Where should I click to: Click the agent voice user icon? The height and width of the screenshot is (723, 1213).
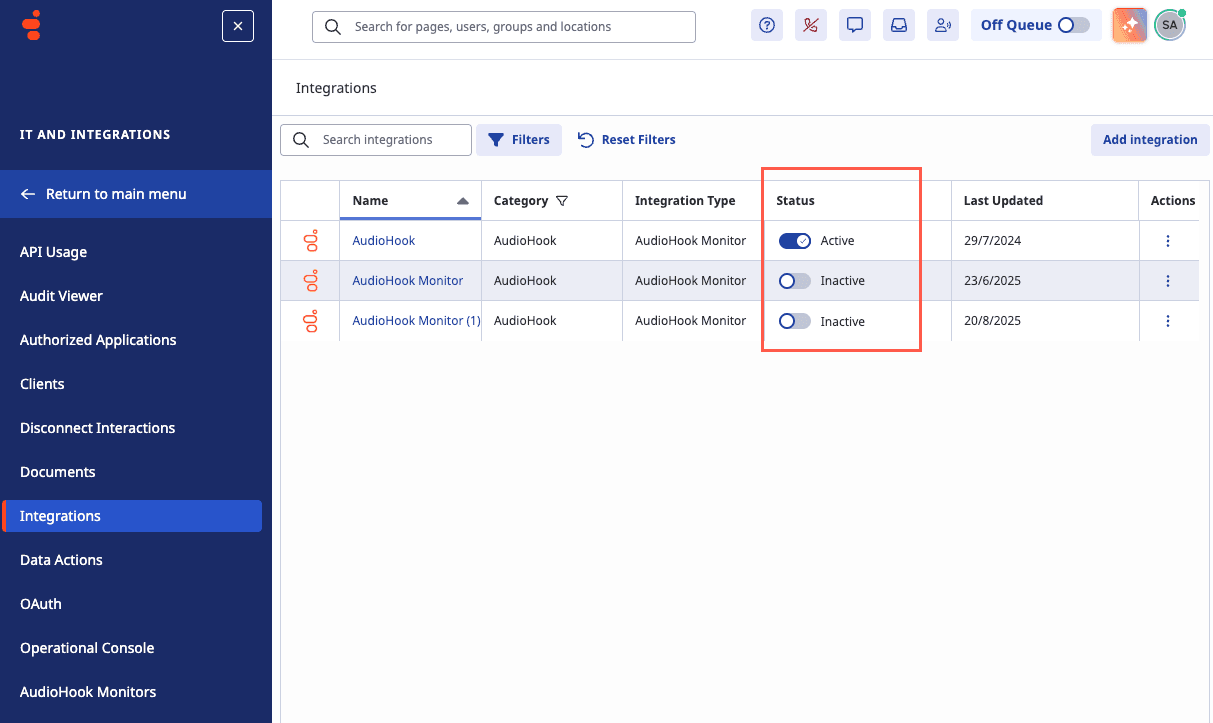[943, 26]
